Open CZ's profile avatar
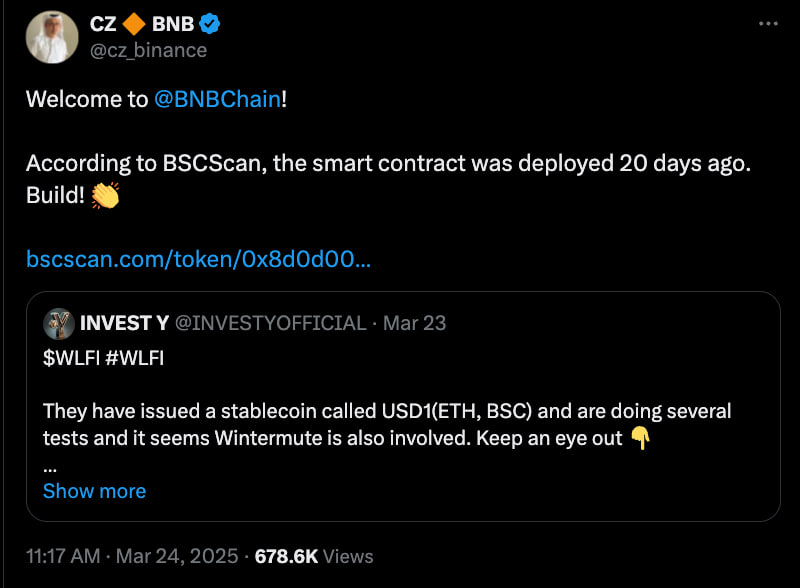This screenshot has width=800, height=588. (52, 37)
